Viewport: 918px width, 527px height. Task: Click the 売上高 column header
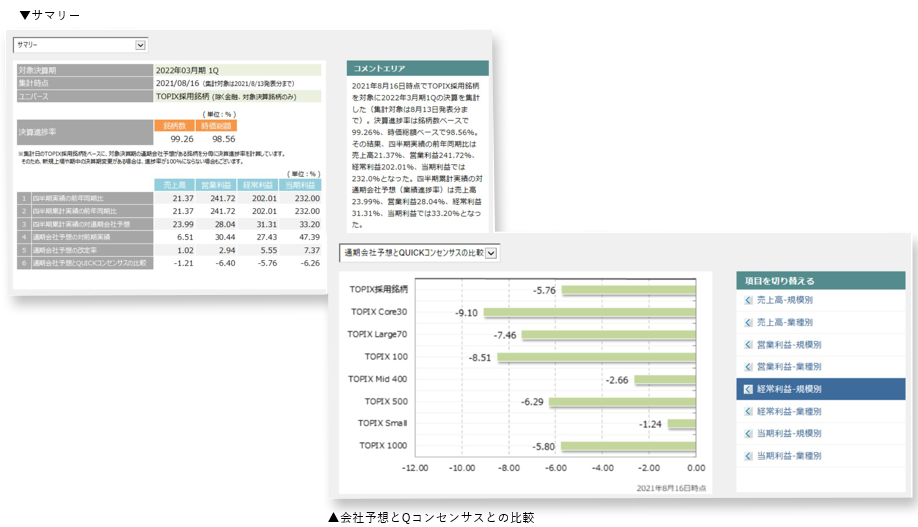coord(174,185)
